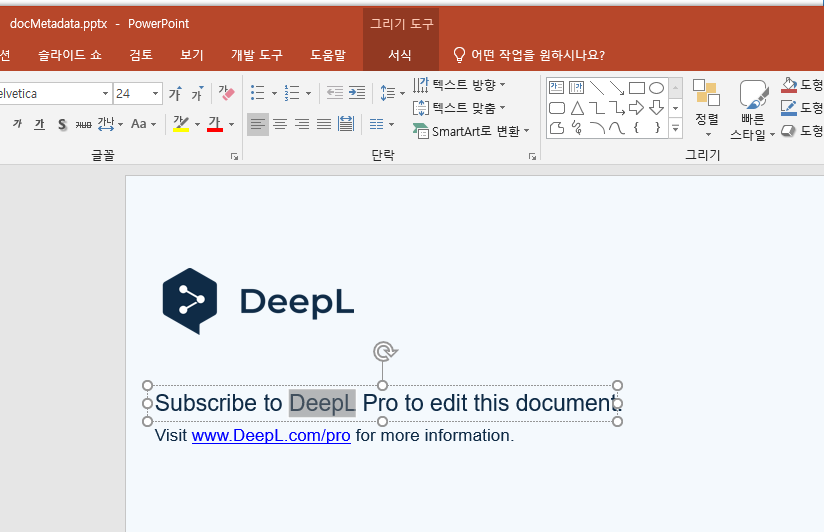Apply red font color

click(214, 125)
